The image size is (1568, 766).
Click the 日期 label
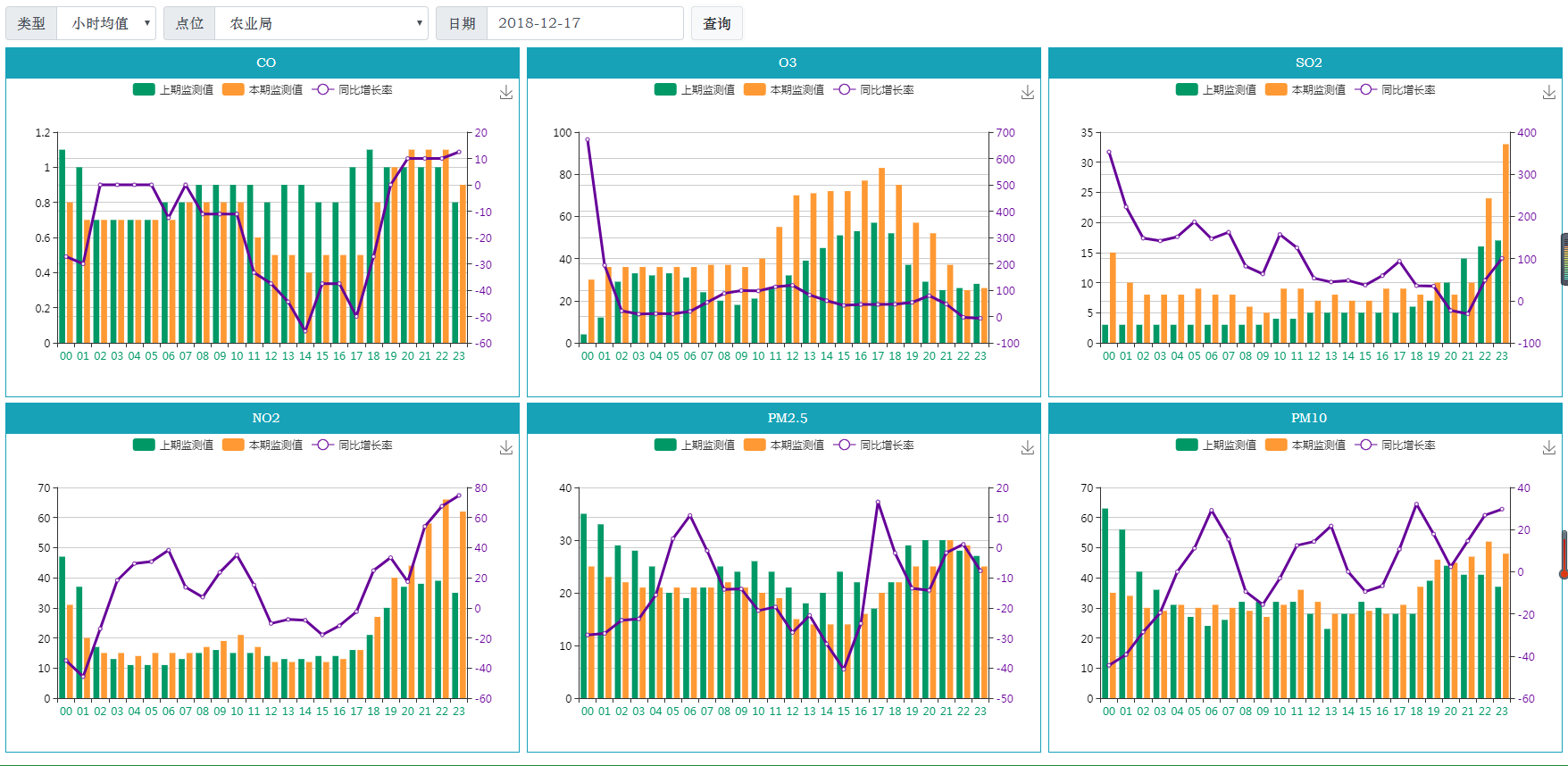coord(462,23)
